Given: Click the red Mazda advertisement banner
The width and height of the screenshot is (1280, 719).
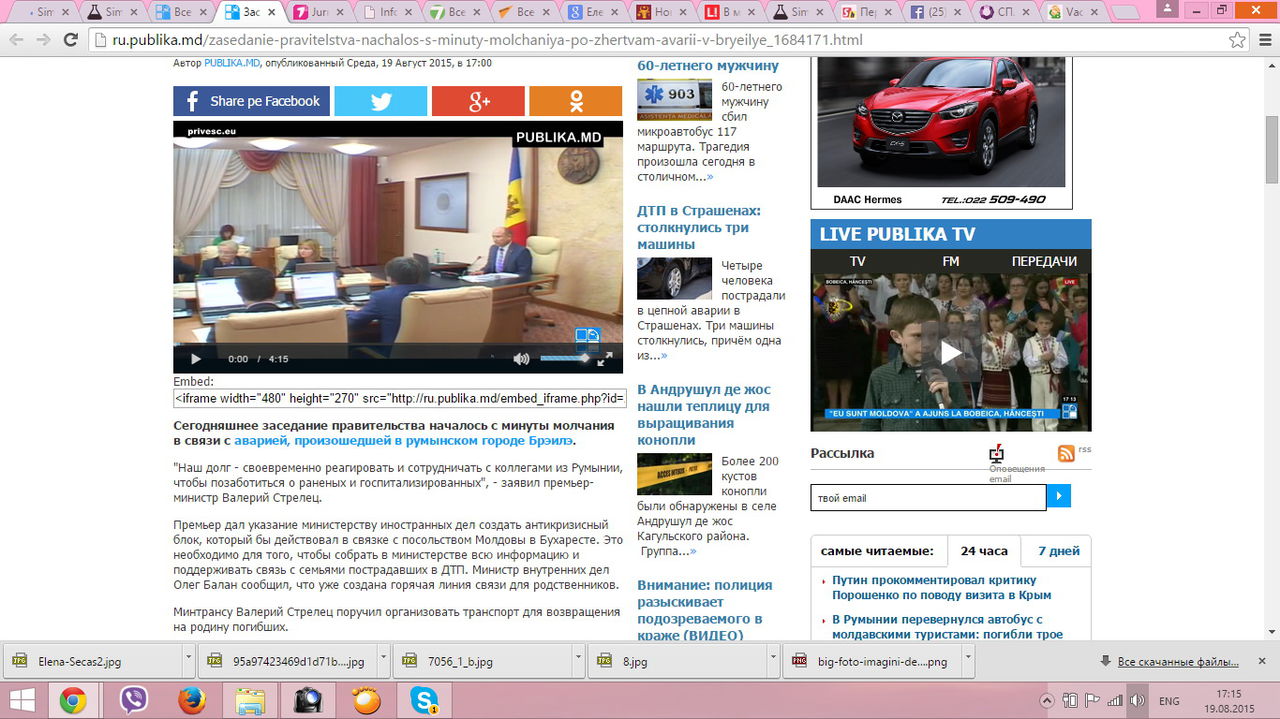Looking at the screenshot, I should (x=941, y=132).
